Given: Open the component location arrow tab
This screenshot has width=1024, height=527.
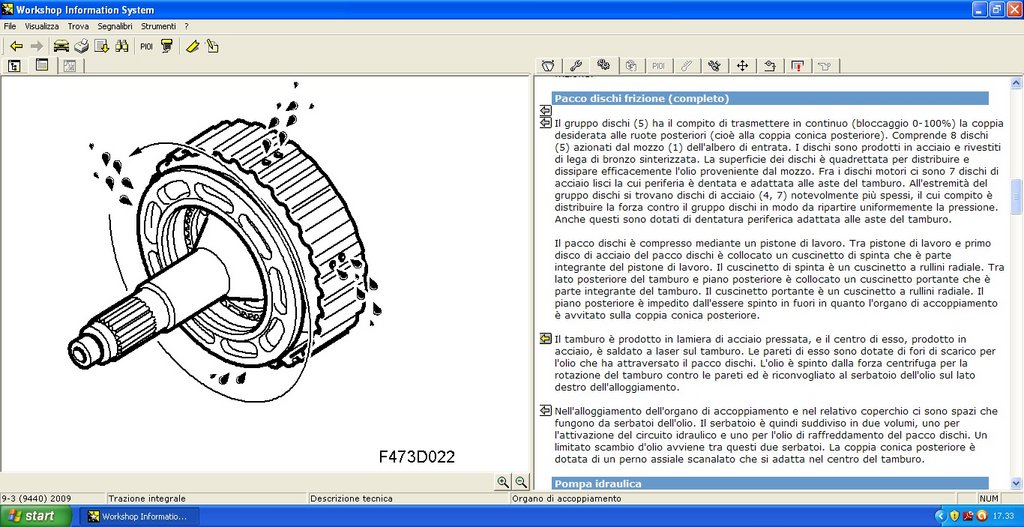Looking at the screenshot, I should (769, 65).
